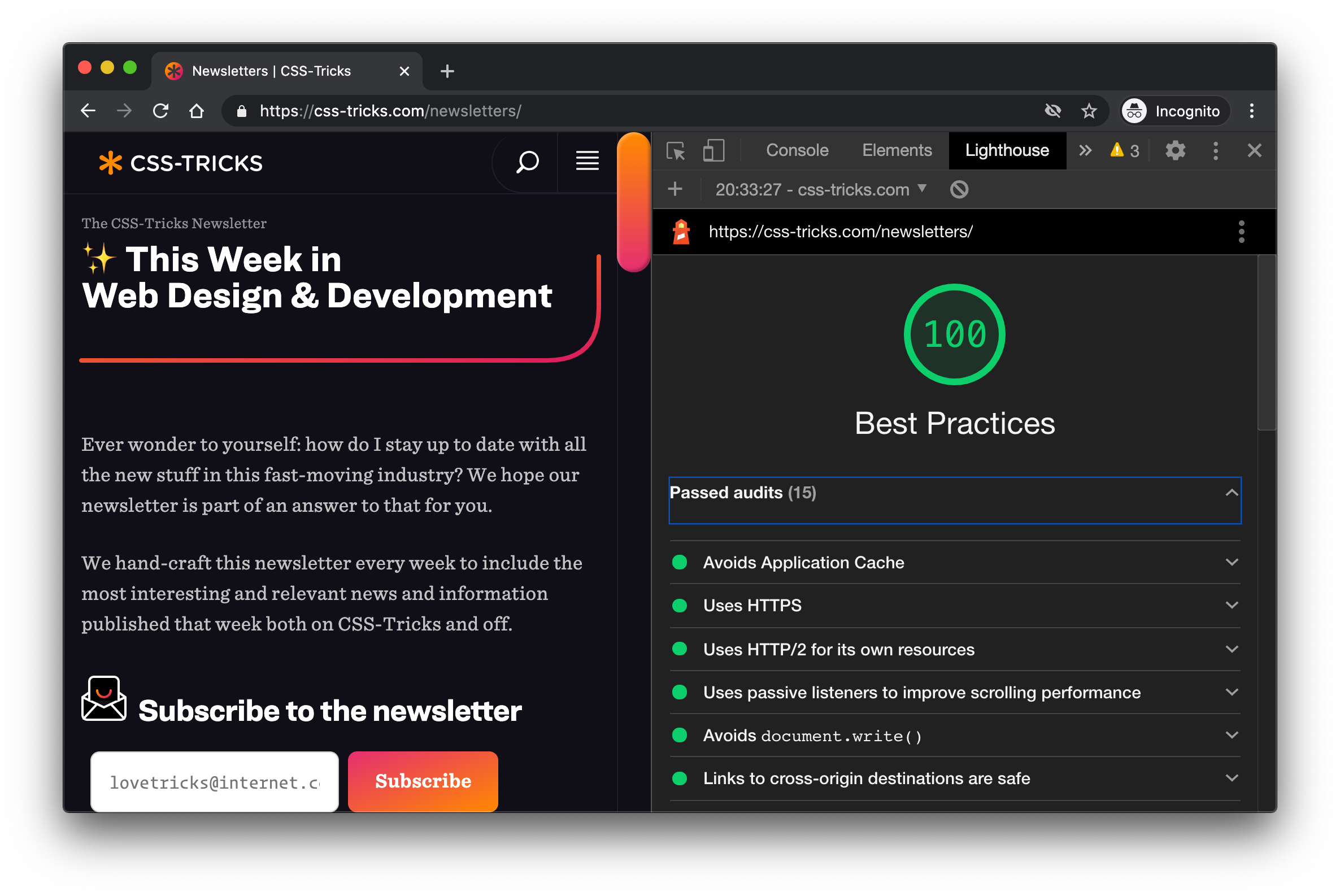This screenshot has width=1340, height=896.
Task: Click the browser back arrow
Action: pos(88,111)
